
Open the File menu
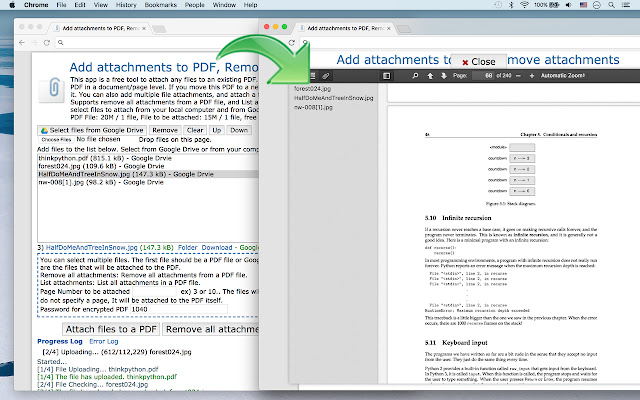(x=61, y=5)
